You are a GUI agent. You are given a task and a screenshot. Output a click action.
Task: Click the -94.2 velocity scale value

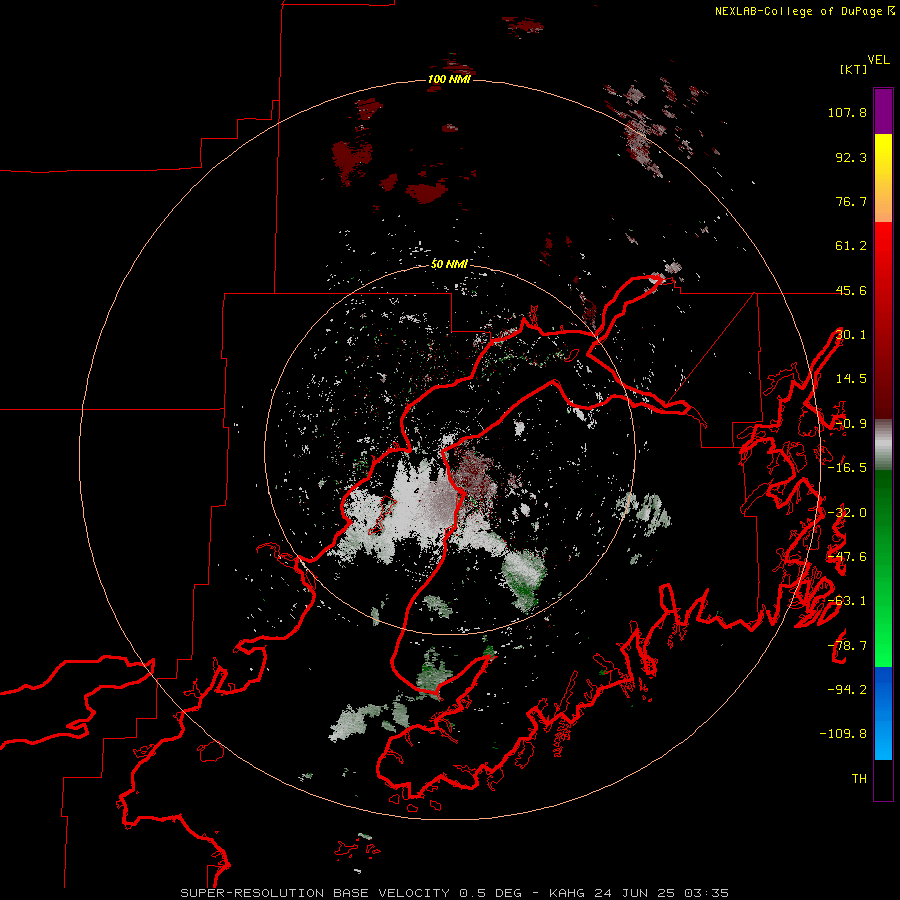847,689
